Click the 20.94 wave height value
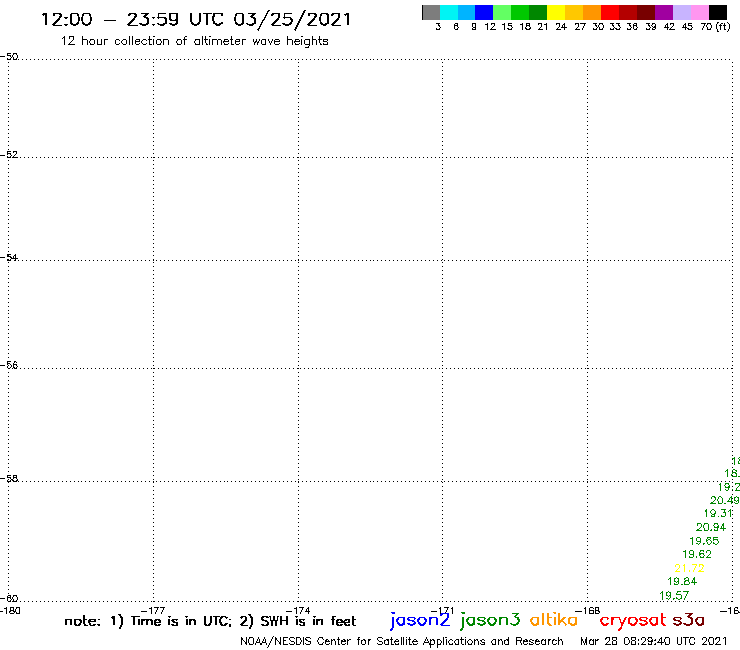 711,527
